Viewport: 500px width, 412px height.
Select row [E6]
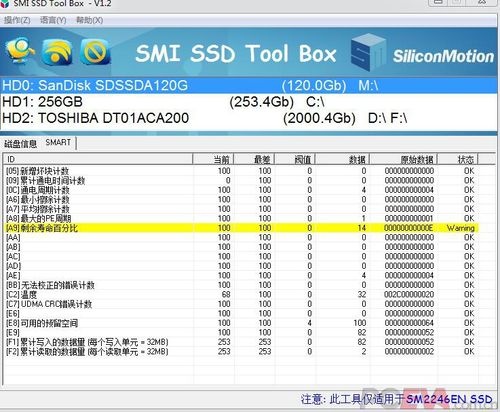[241, 313]
